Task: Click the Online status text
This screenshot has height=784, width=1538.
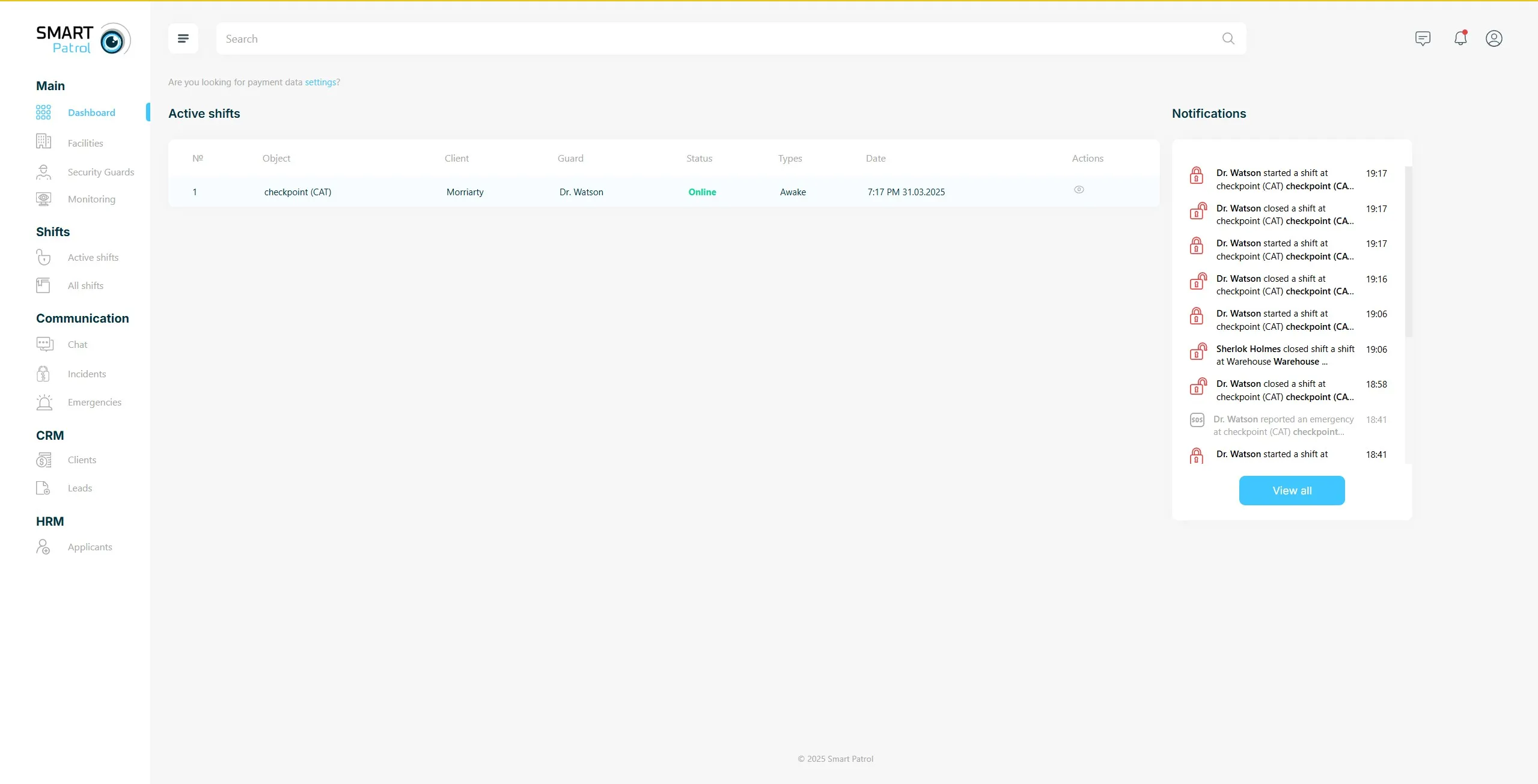Action: [702, 192]
